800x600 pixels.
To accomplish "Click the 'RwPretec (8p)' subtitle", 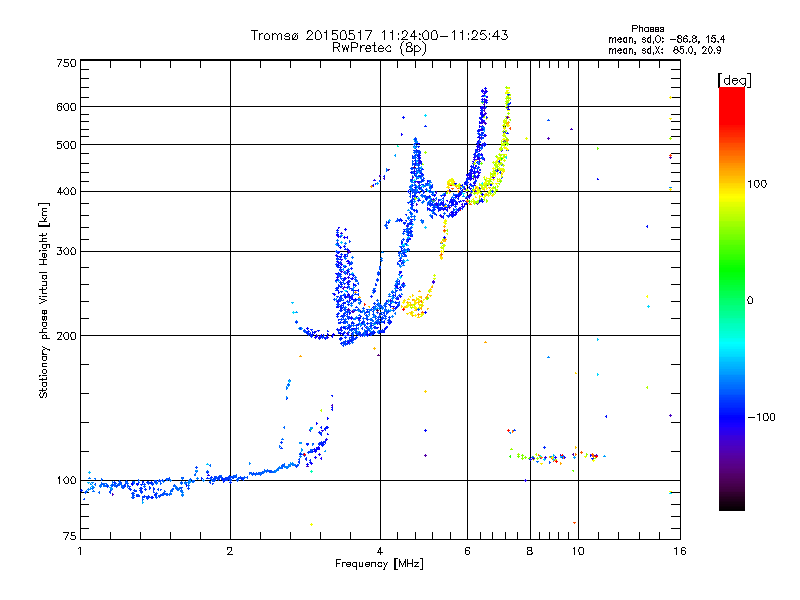I will (x=379, y=48).
